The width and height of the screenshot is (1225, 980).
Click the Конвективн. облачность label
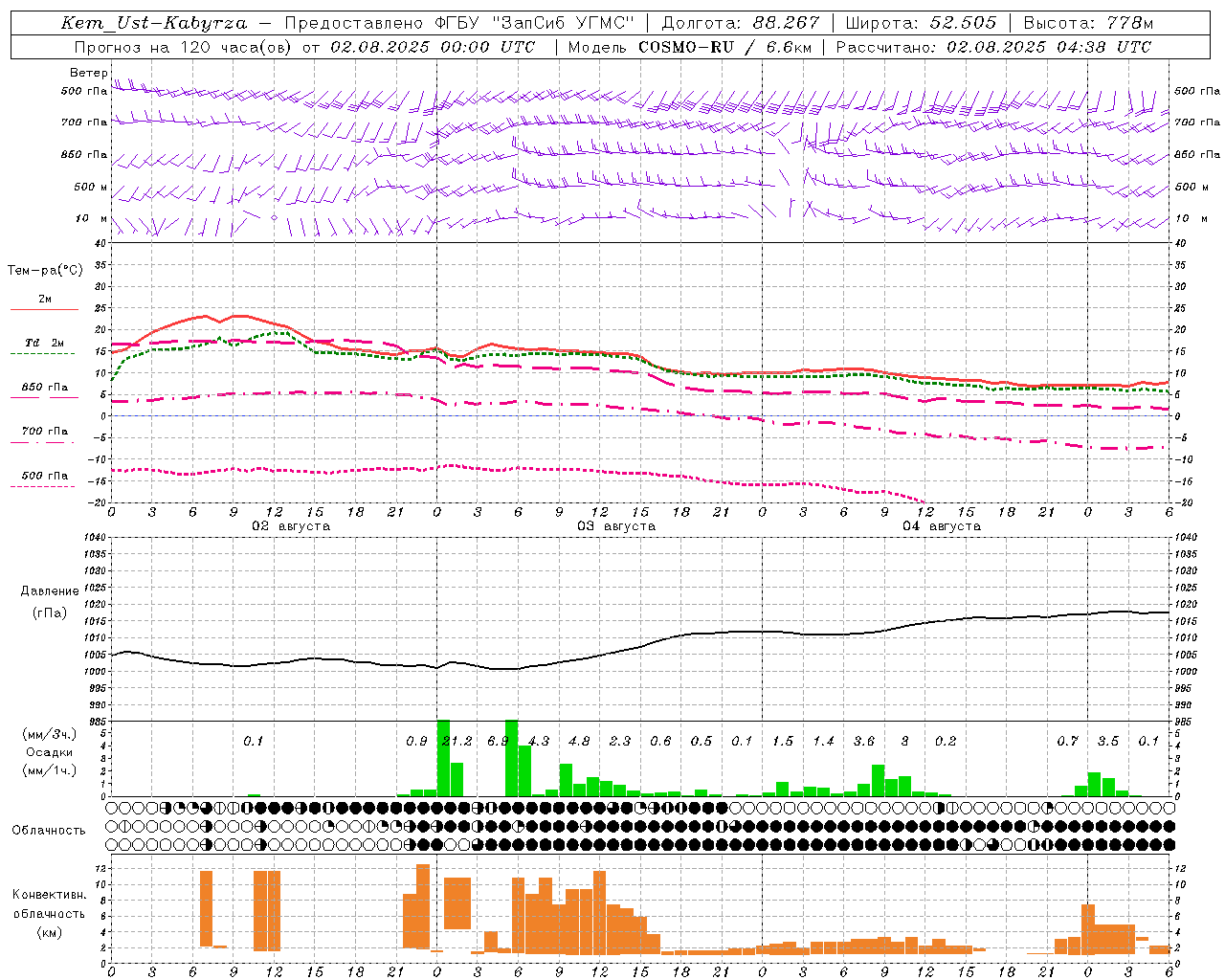click(x=49, y=904)
